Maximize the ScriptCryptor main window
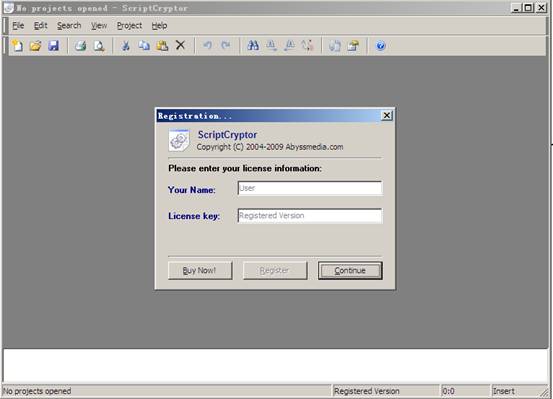Viewport: 553px width, 399px height. (528, 8)
